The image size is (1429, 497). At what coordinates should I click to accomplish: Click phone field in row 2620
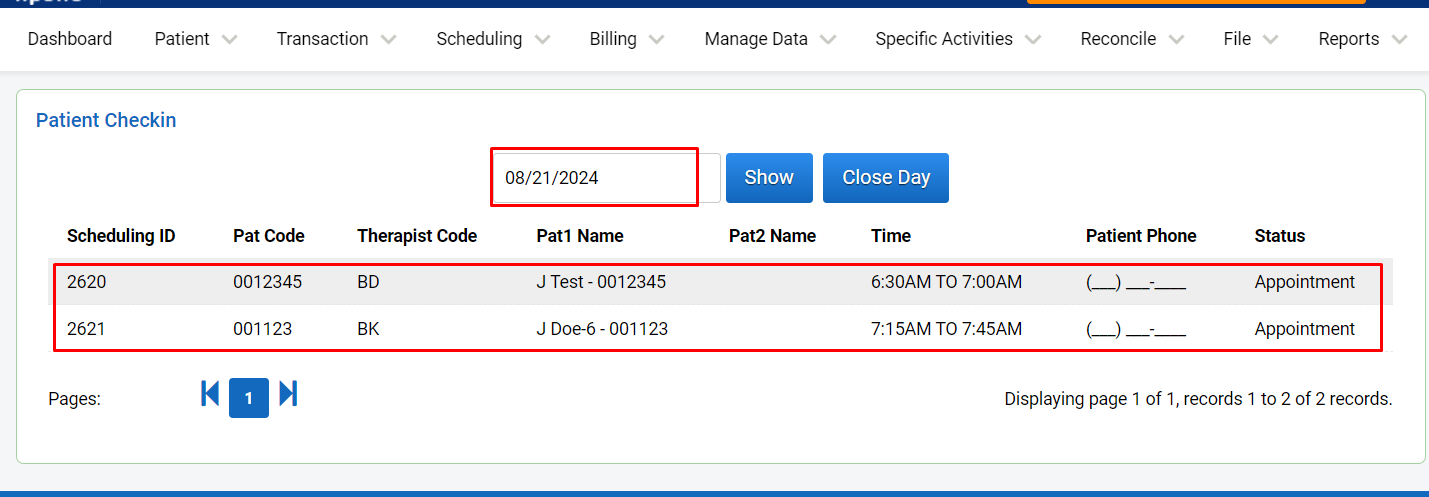click(x=1136, y=282)
